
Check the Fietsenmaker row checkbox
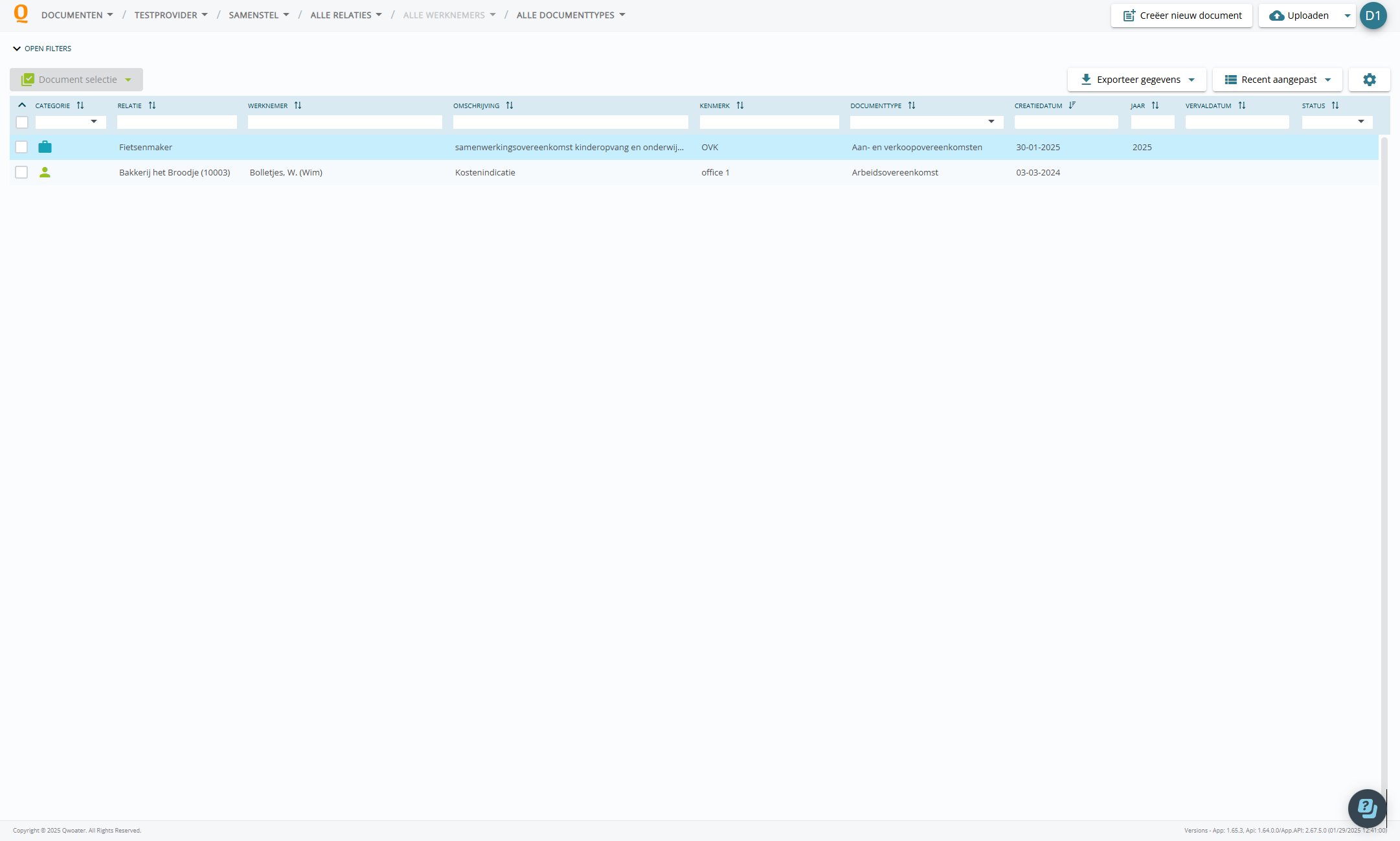(x=21, y=147)
